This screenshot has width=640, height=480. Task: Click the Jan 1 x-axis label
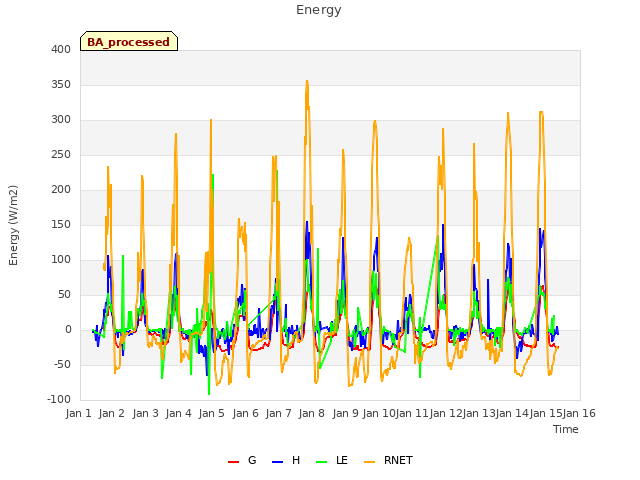pyautogui.click(x=78, y=413)
